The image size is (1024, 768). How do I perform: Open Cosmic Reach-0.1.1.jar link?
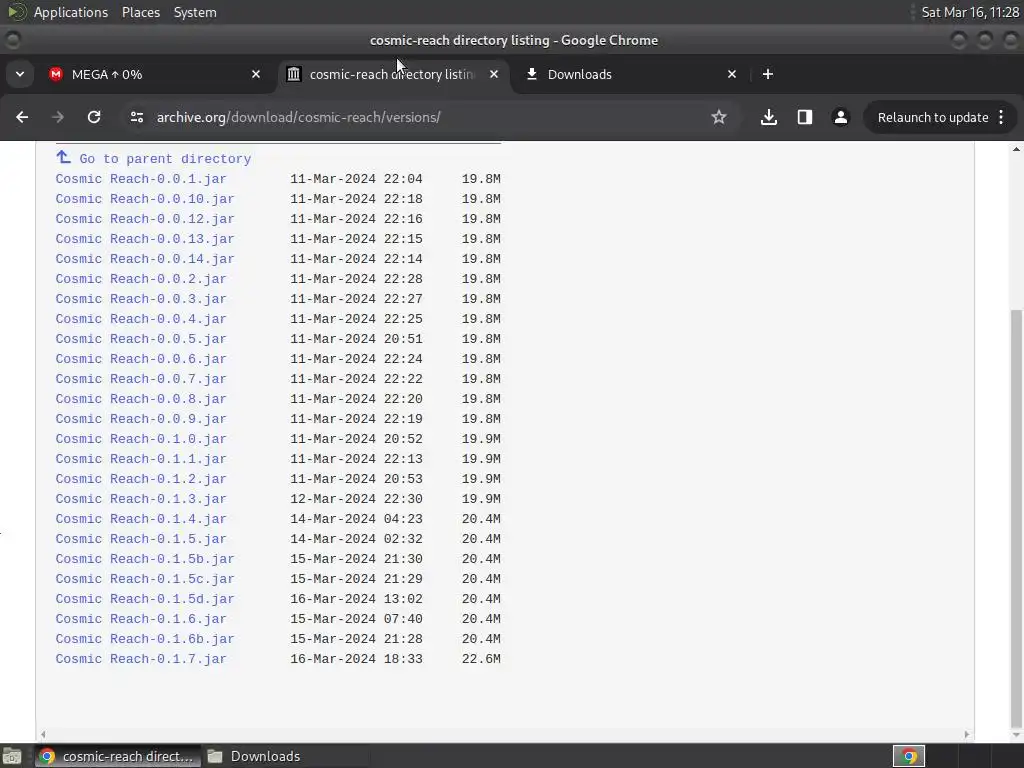coord(141,459)
